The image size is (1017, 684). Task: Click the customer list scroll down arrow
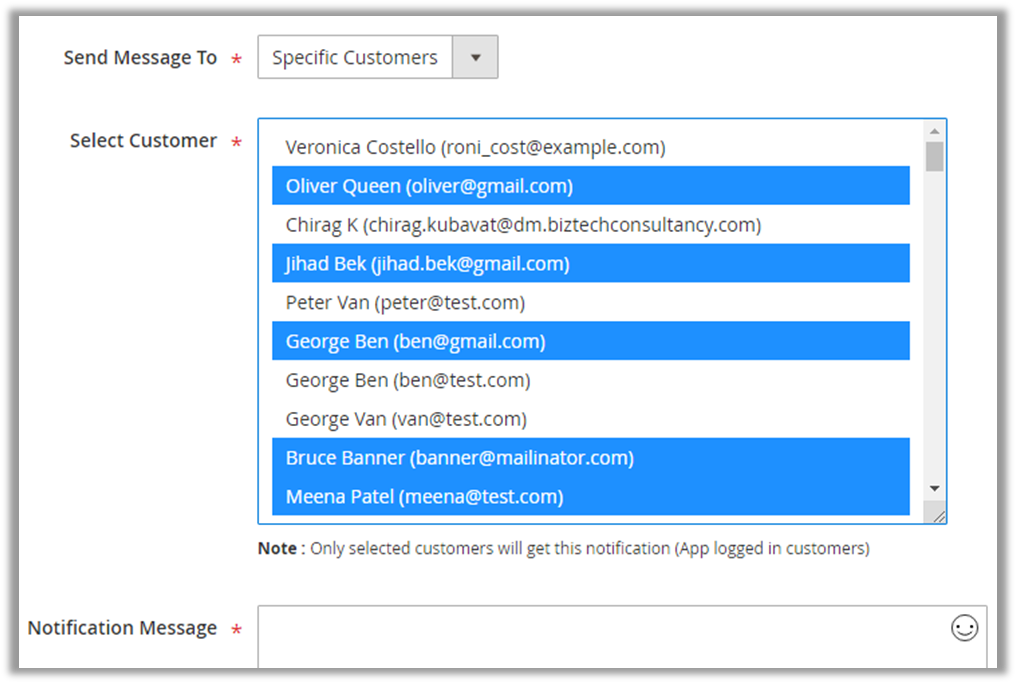click(935, 488)
